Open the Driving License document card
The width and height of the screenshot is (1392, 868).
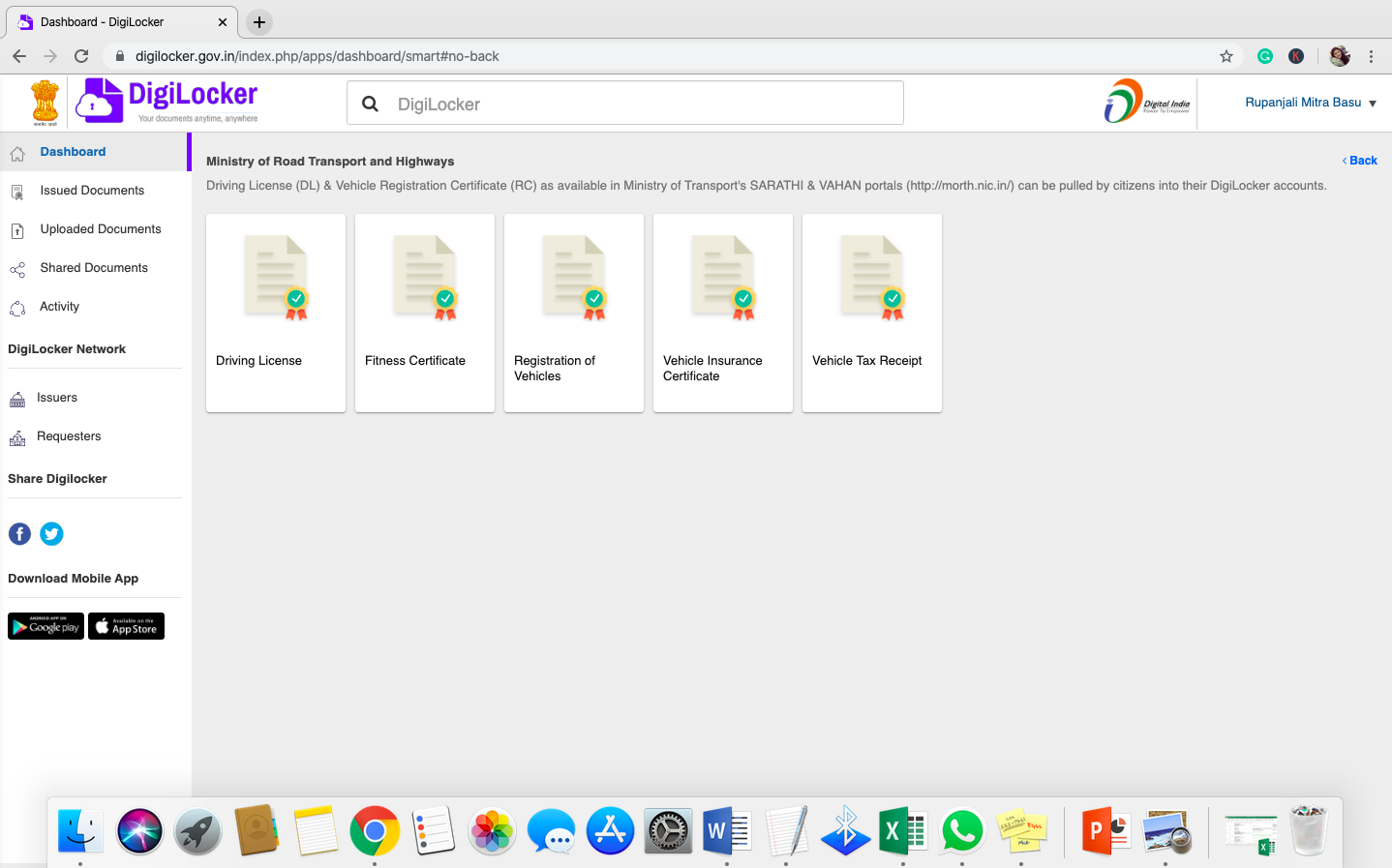click(276, 313)
